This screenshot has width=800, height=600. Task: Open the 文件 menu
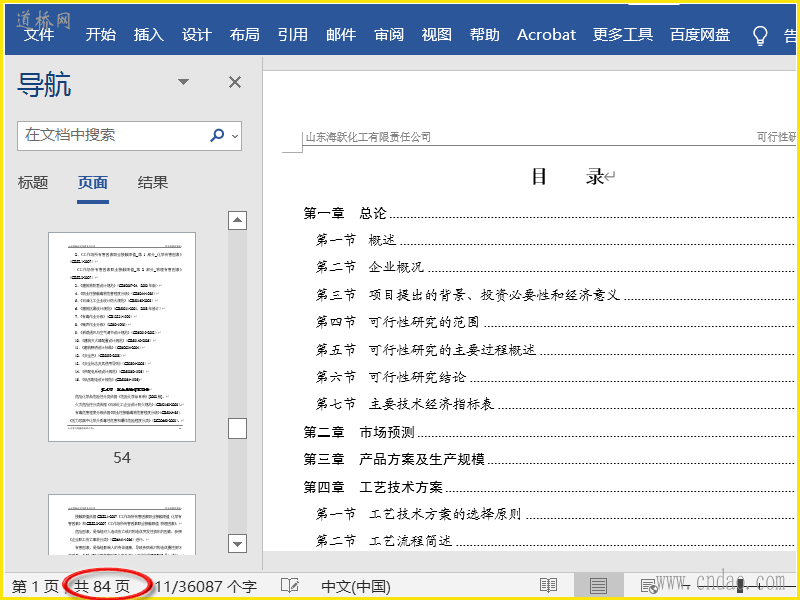click(39, 35)
